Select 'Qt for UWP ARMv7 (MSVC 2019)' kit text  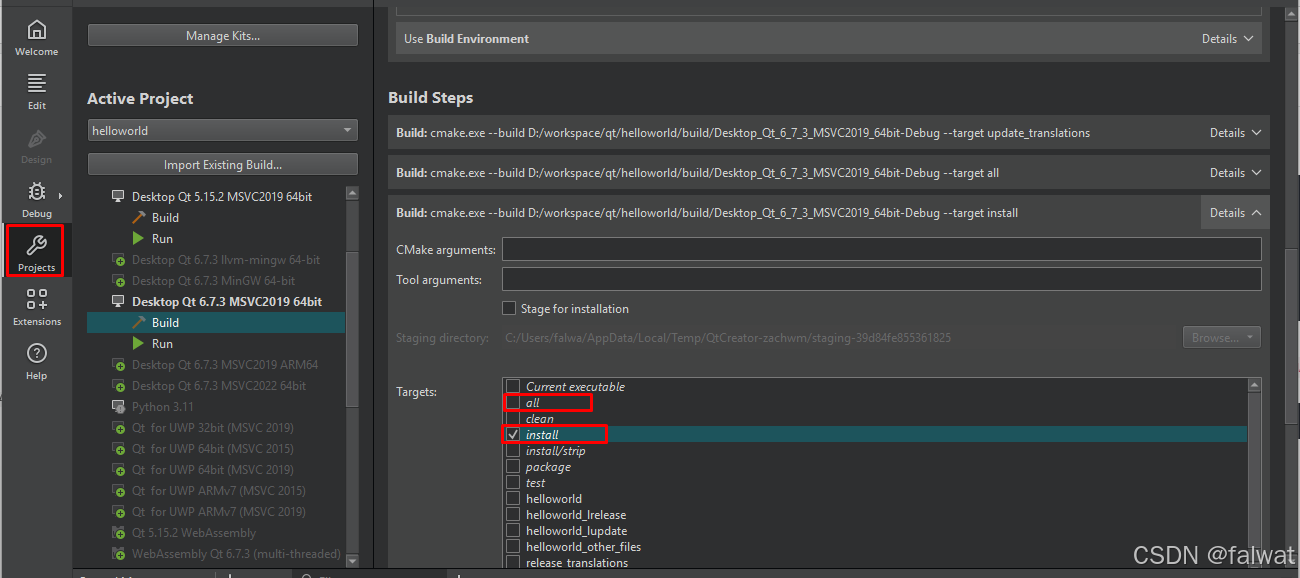pyautogui.click(x=219, y=512)
